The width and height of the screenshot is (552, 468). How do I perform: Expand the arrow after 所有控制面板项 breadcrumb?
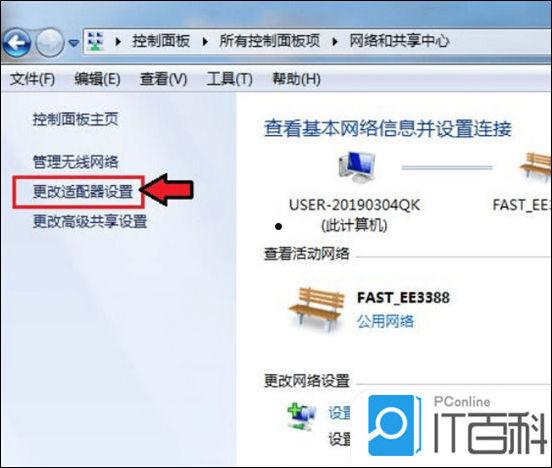(x=335, y=42)
